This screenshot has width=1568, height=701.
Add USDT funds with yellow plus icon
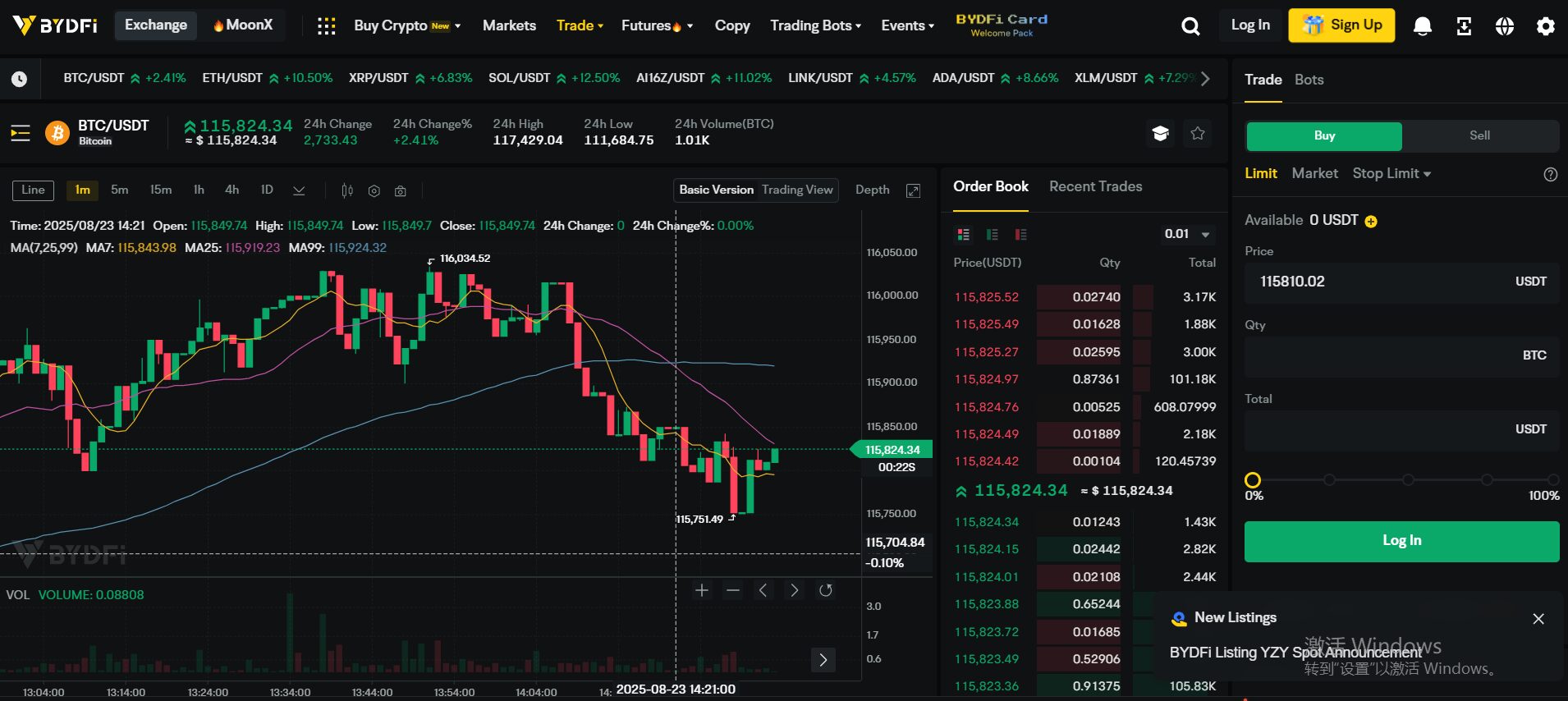tap(1371, 221)
